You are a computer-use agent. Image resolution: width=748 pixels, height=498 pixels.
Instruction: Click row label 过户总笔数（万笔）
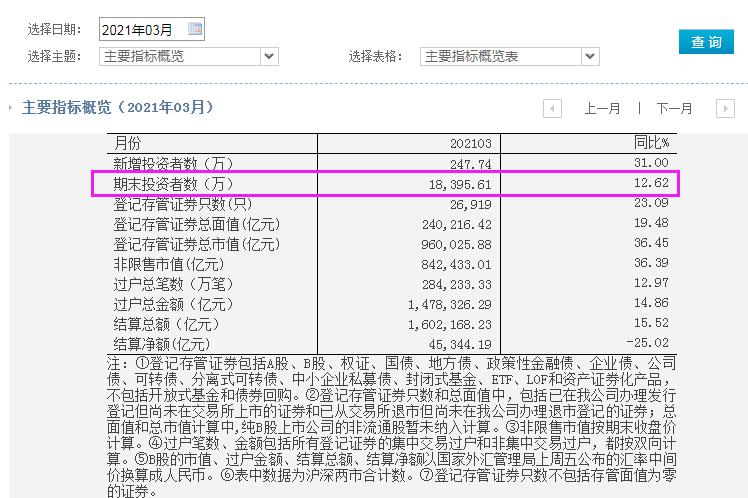[x=173, y=284]
